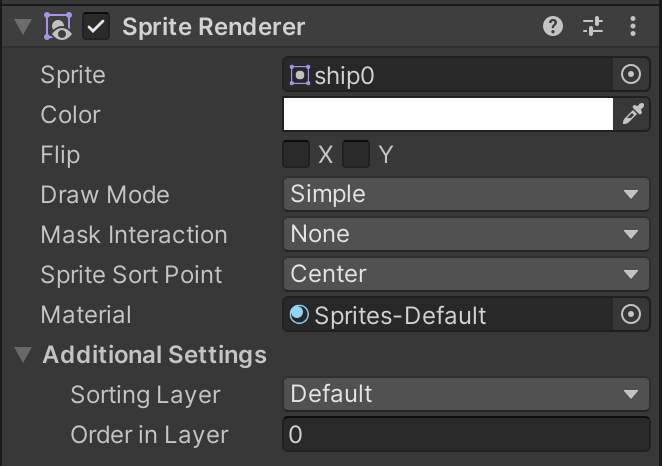Open the Sprite Renderer three-dot menu
Image resolution: width=662 pixels, height=466 pixels.
pos(632,27)
